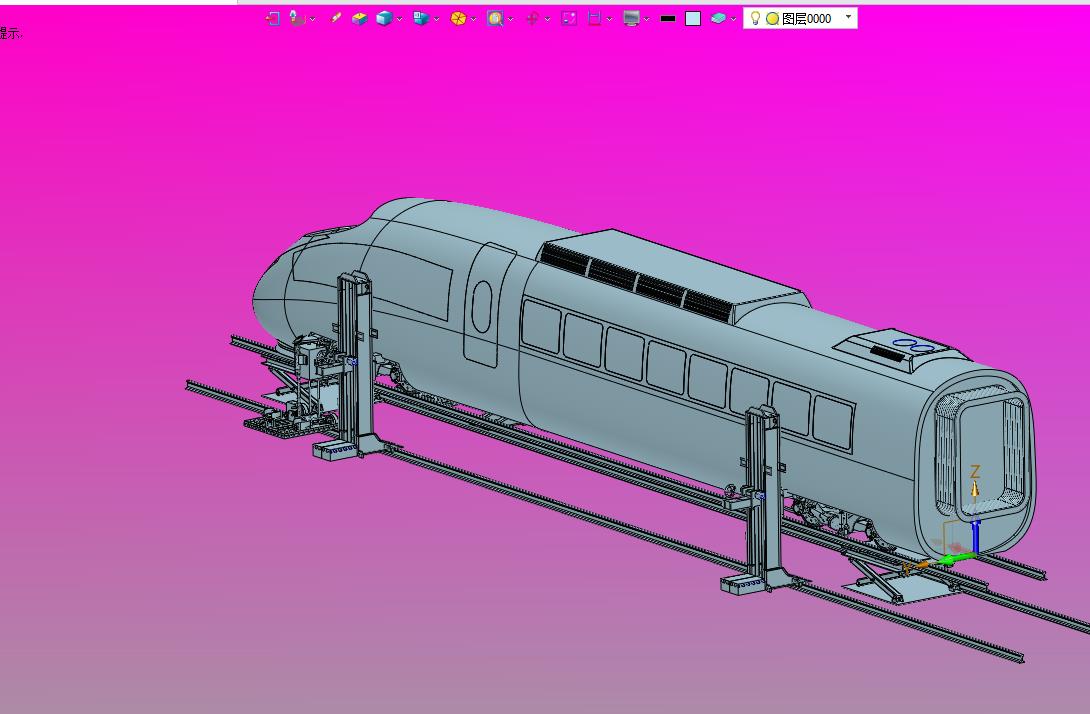The height and width of the screenshot is (714, 1090).
Task: Click the yellow-topped box icon
Action: (x=360, y=18)
